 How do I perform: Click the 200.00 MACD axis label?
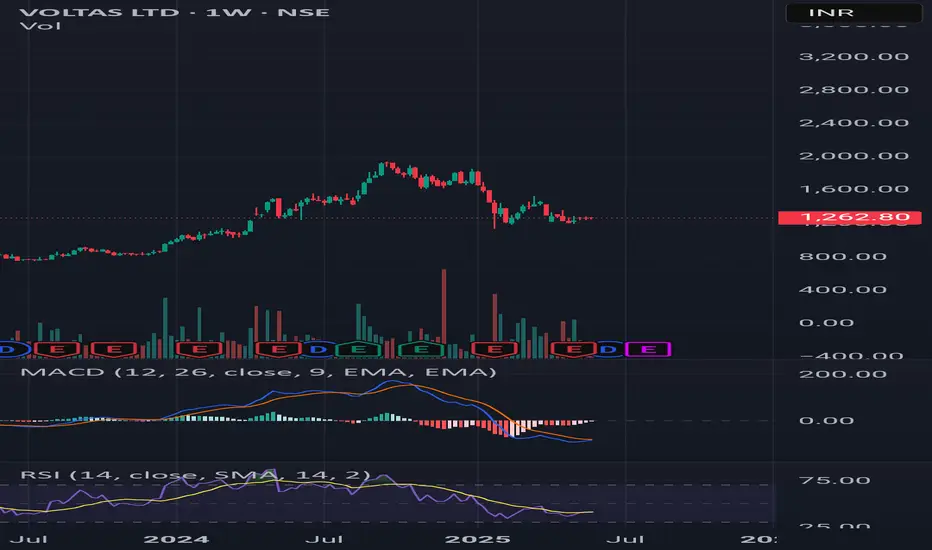843,375
